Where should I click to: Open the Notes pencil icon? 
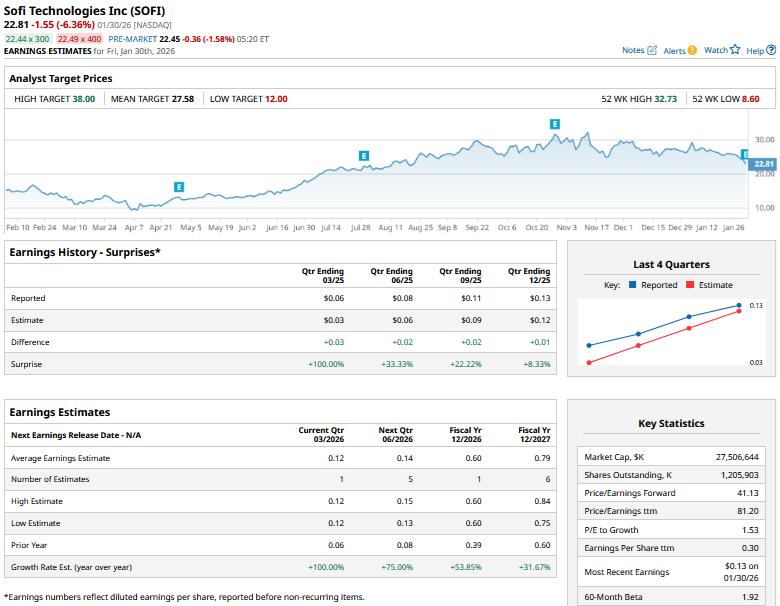(x=652, y=50)
